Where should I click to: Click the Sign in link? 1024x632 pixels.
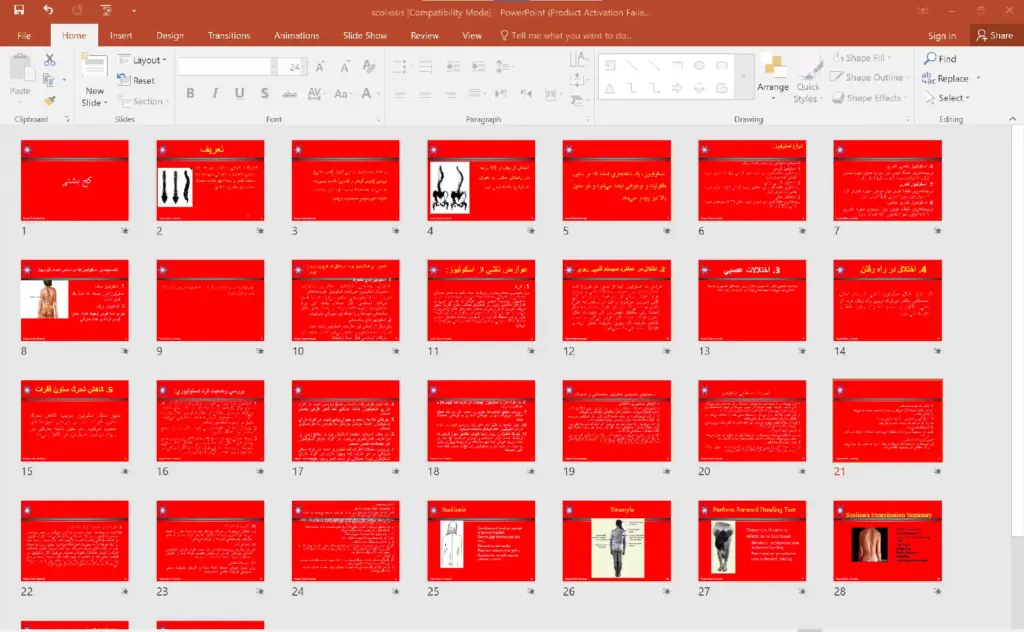(x=941, y=35)
